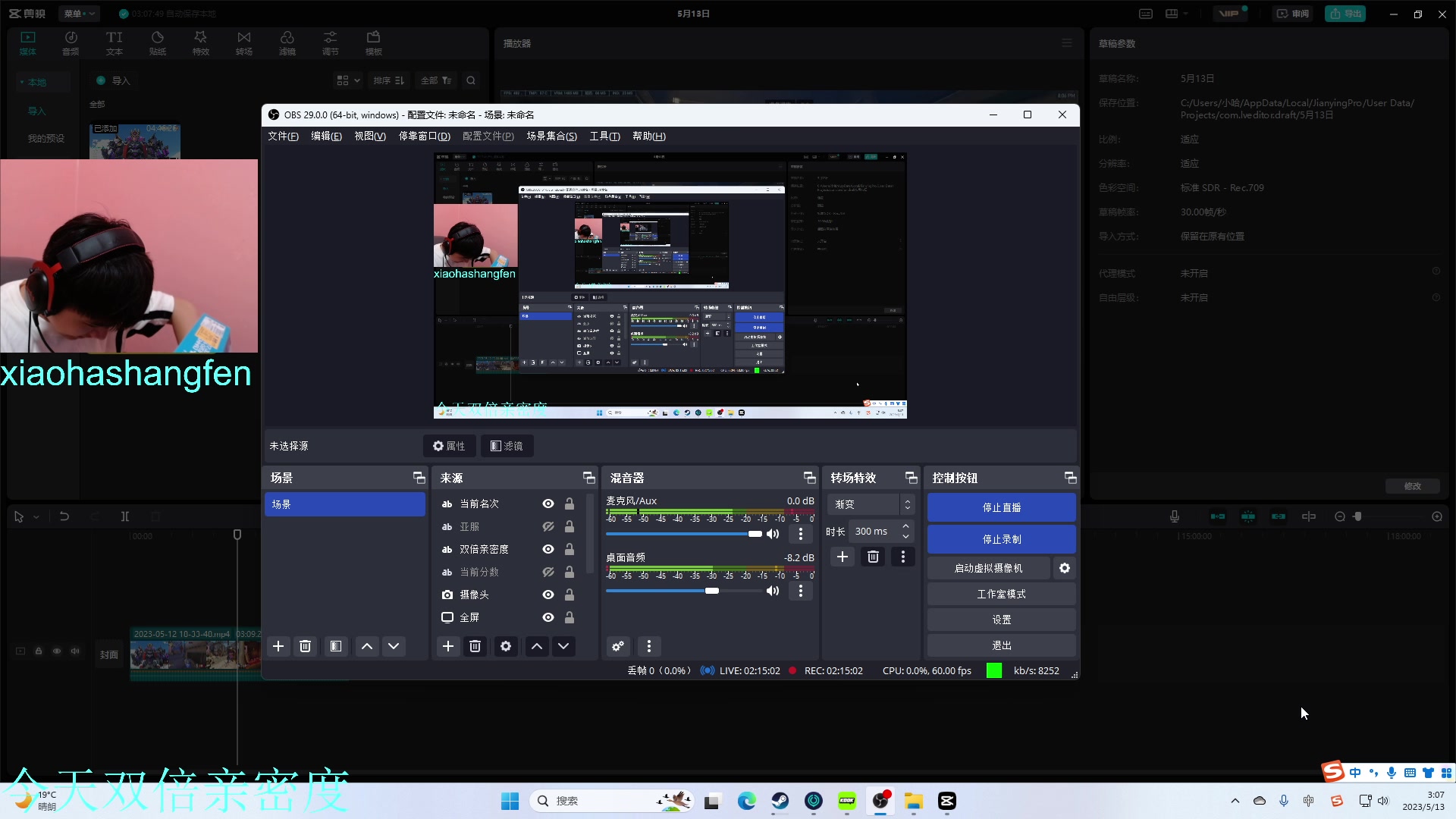Undock the 转场特效 panel

911,478
